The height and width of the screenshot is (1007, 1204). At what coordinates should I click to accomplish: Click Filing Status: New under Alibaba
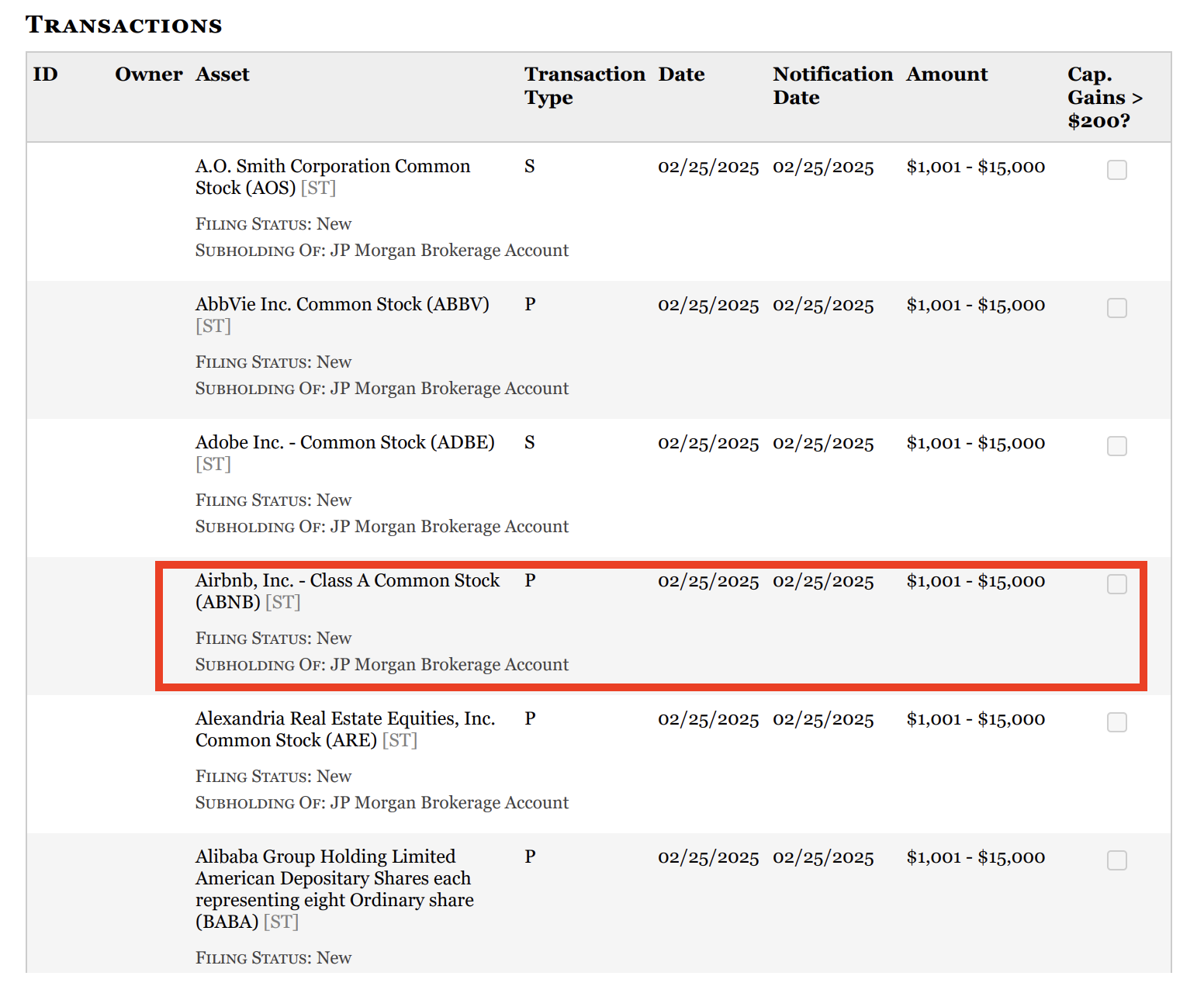click(x=274, y=958)
